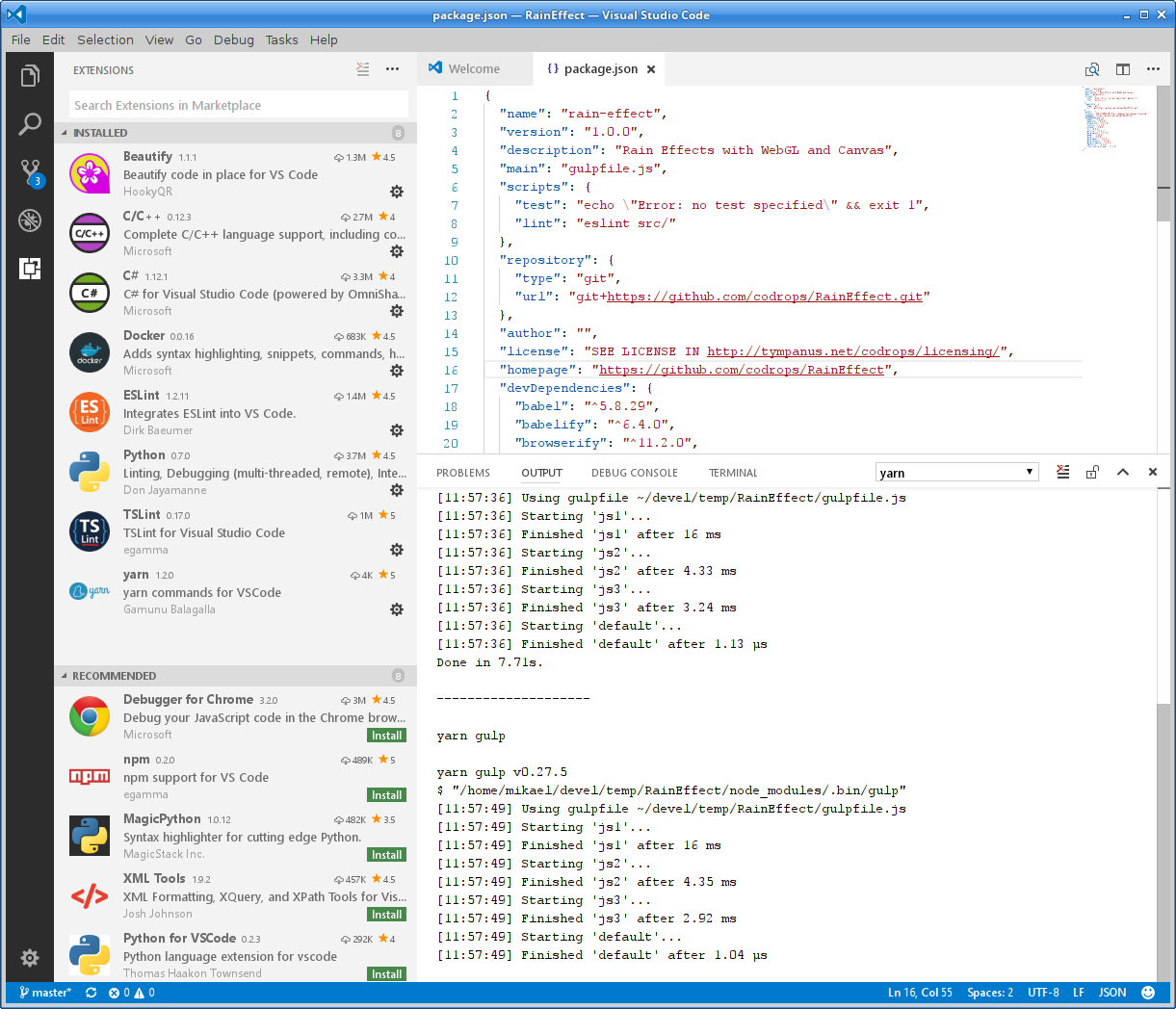Open the gear menu for yarn extension
The width and height of the screenshot is (1176, 1009).
pos(396,609)
